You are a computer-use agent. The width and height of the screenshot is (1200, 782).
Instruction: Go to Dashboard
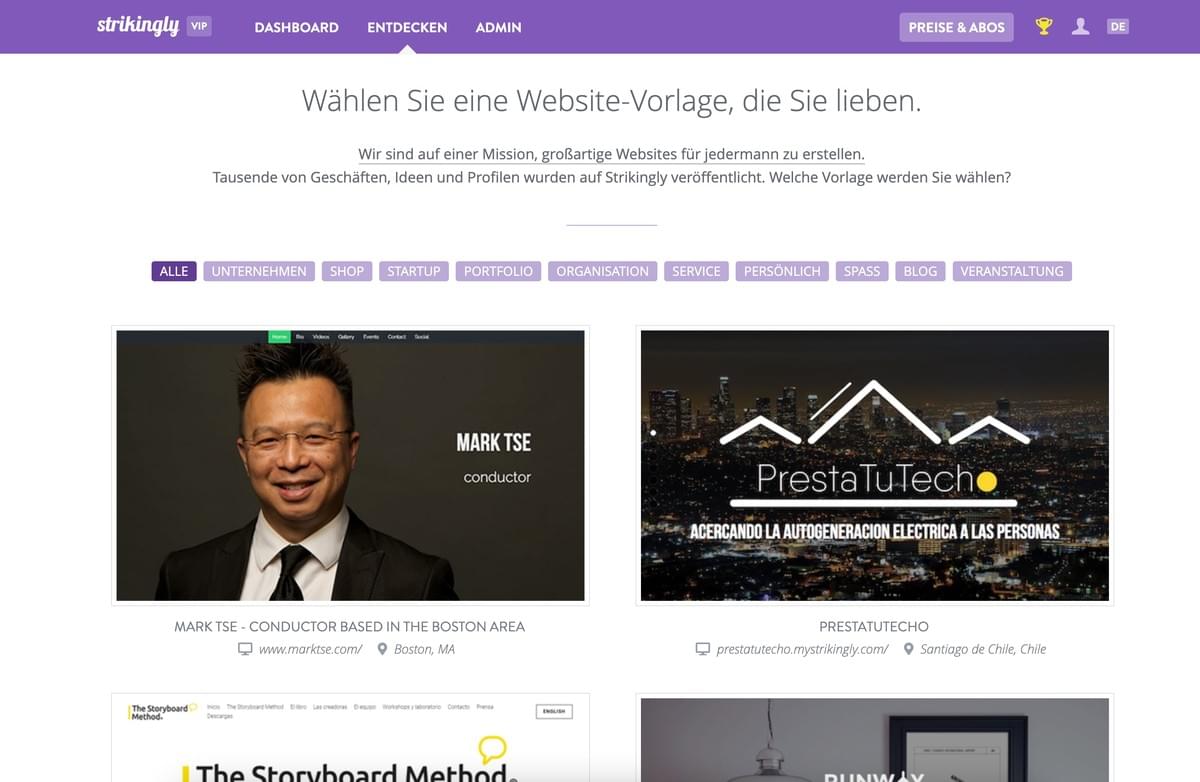point(296,27)
